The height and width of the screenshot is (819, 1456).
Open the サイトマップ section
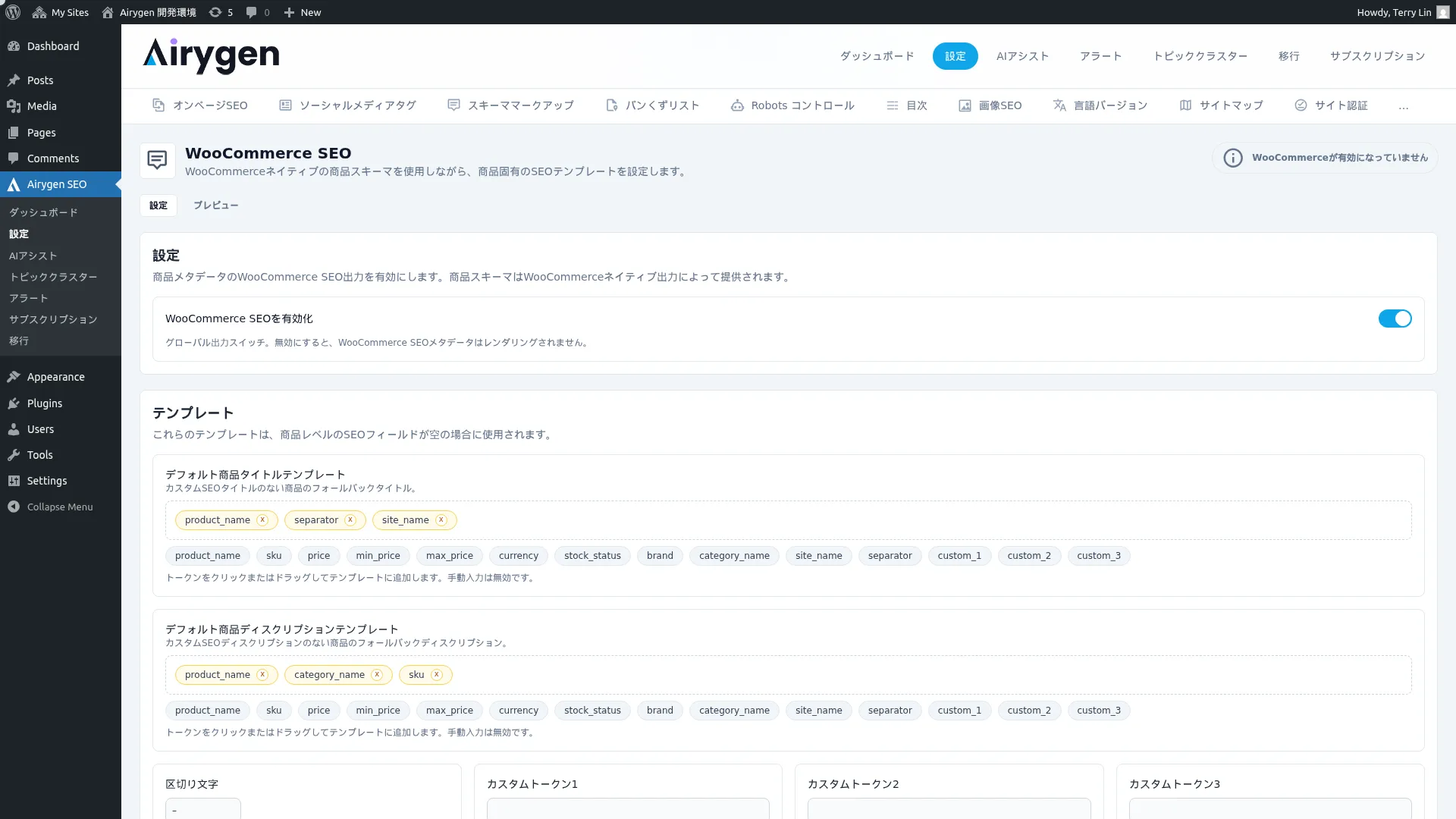pos(1221,105)
